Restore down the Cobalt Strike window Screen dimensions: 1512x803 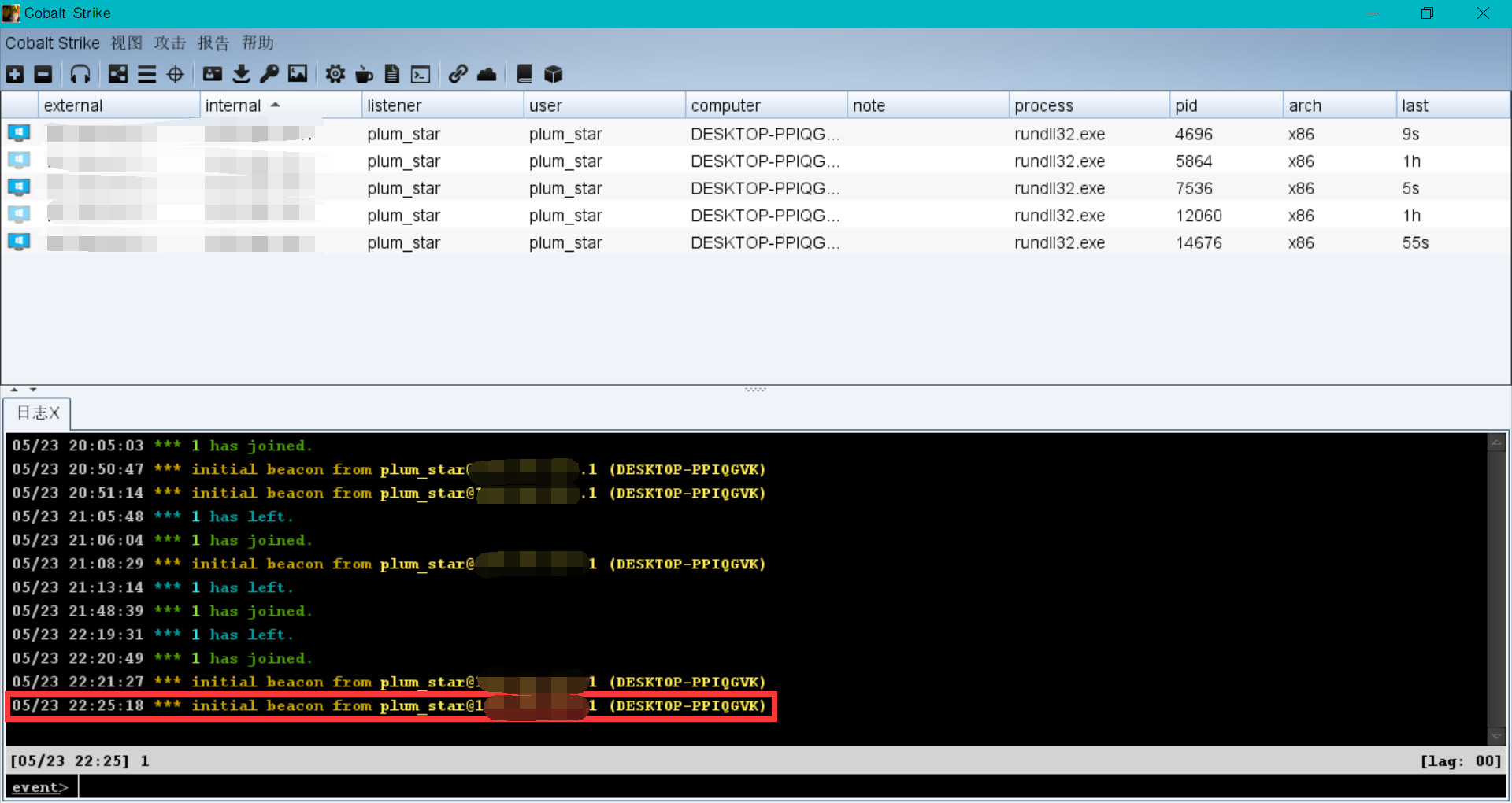1427,13
